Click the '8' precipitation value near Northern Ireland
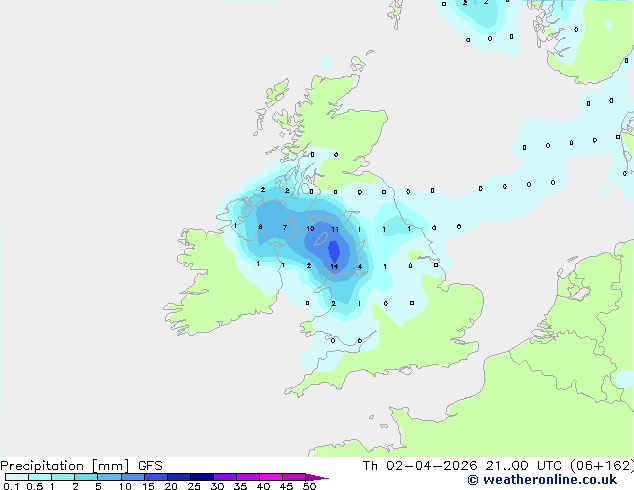The image size is (634, 490). point(260,227)
